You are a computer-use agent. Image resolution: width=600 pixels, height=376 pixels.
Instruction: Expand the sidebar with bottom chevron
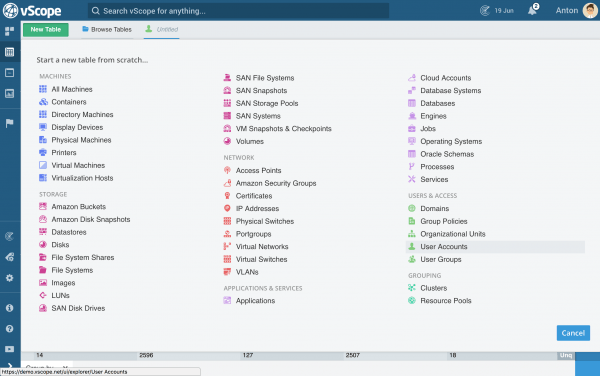(x=10, y=366)
